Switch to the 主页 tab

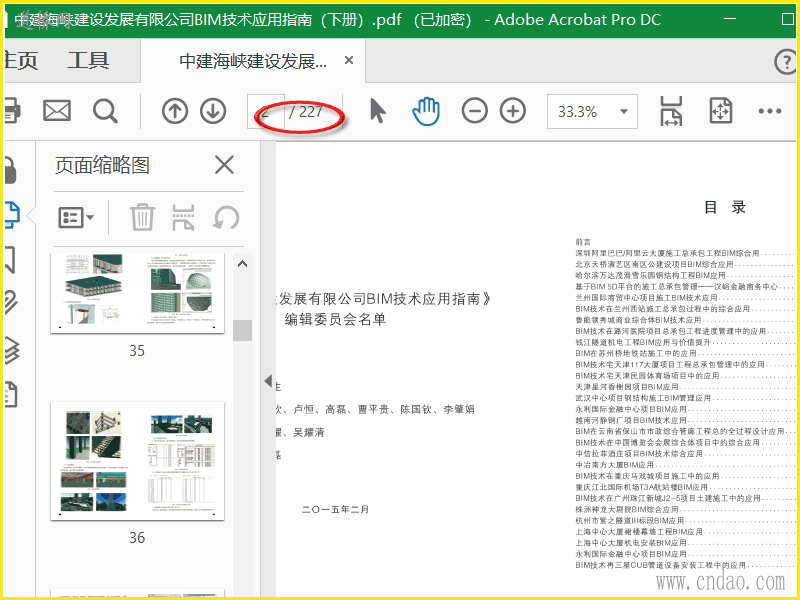(x=21, y=60)
